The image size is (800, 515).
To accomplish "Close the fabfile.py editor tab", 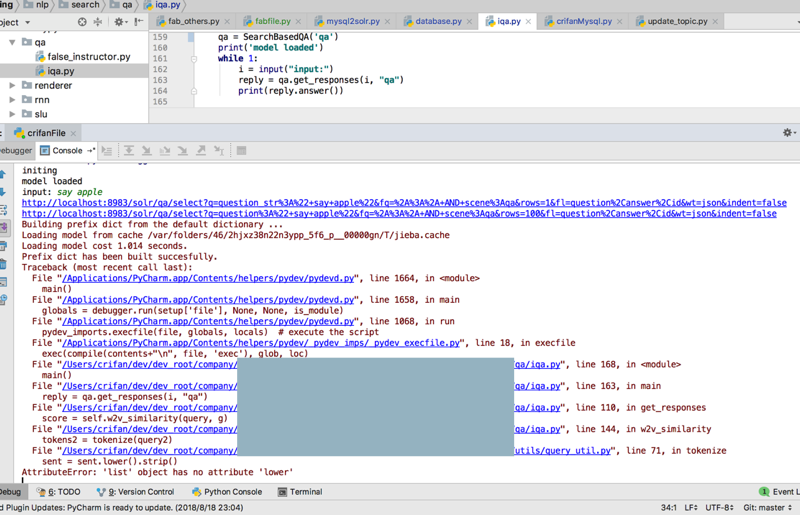I will click(x=298, y=21).
